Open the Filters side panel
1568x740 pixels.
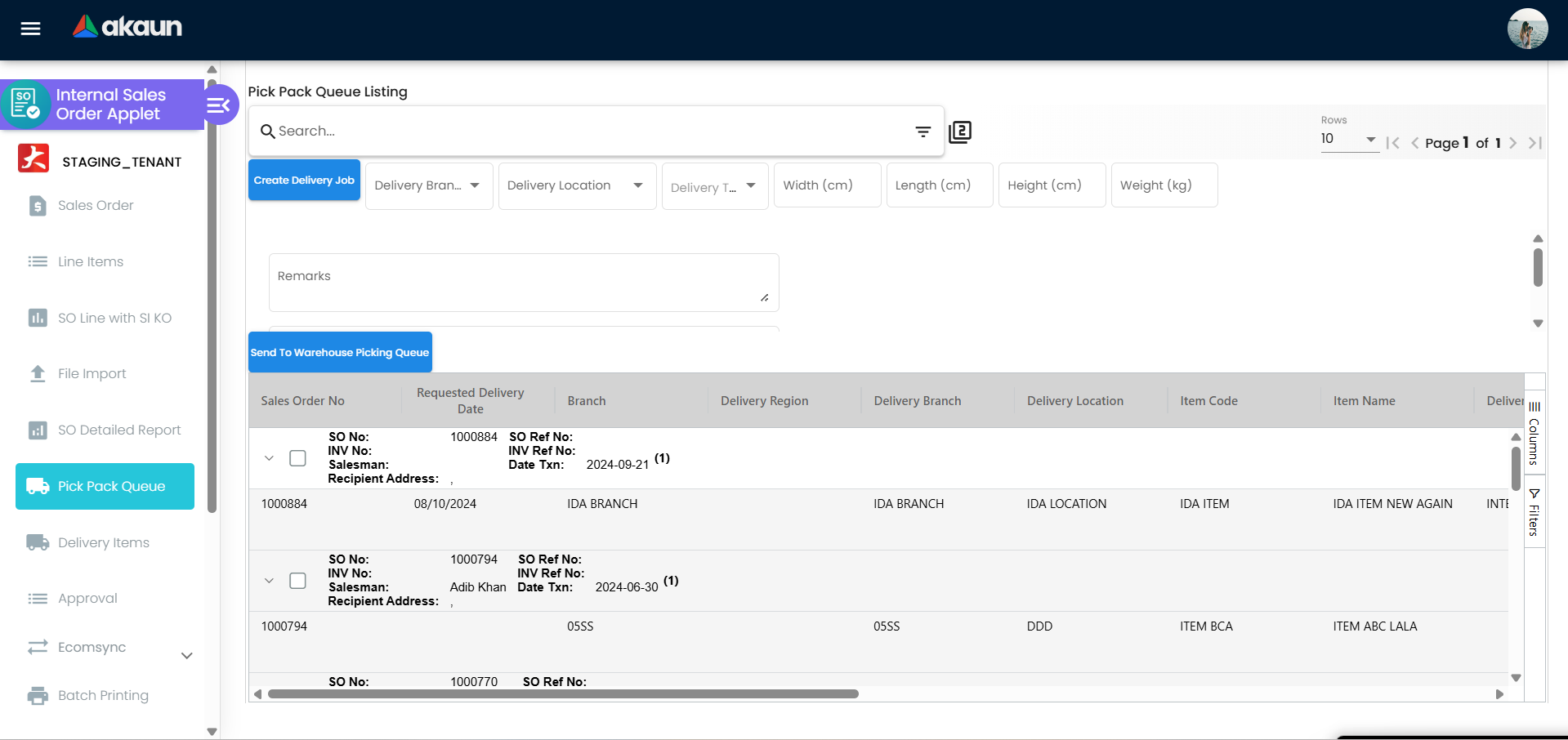coord(1534,512)
